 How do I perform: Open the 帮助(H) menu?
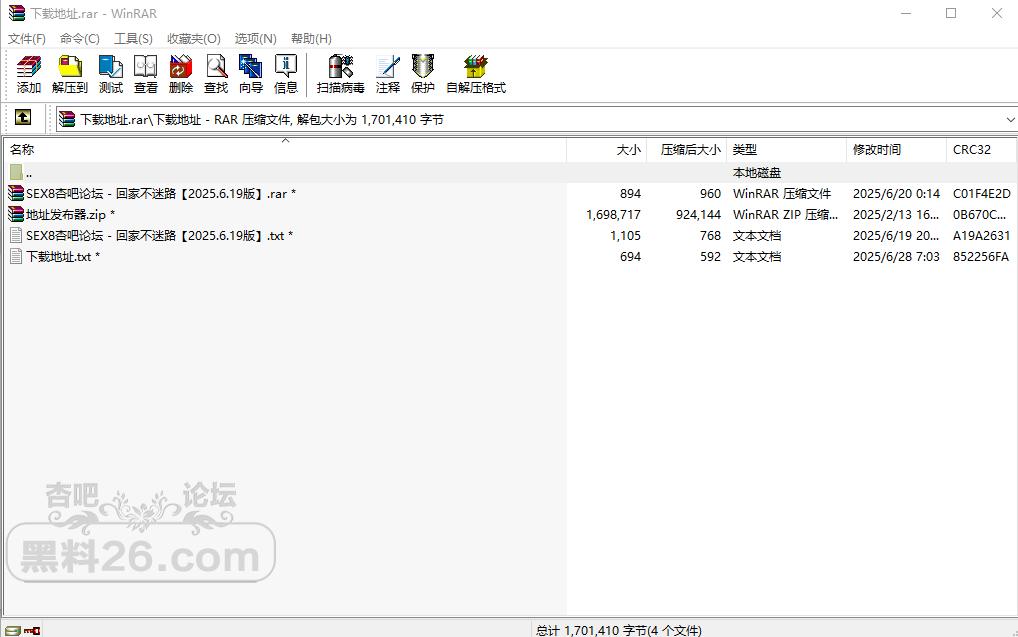(311, 38)
